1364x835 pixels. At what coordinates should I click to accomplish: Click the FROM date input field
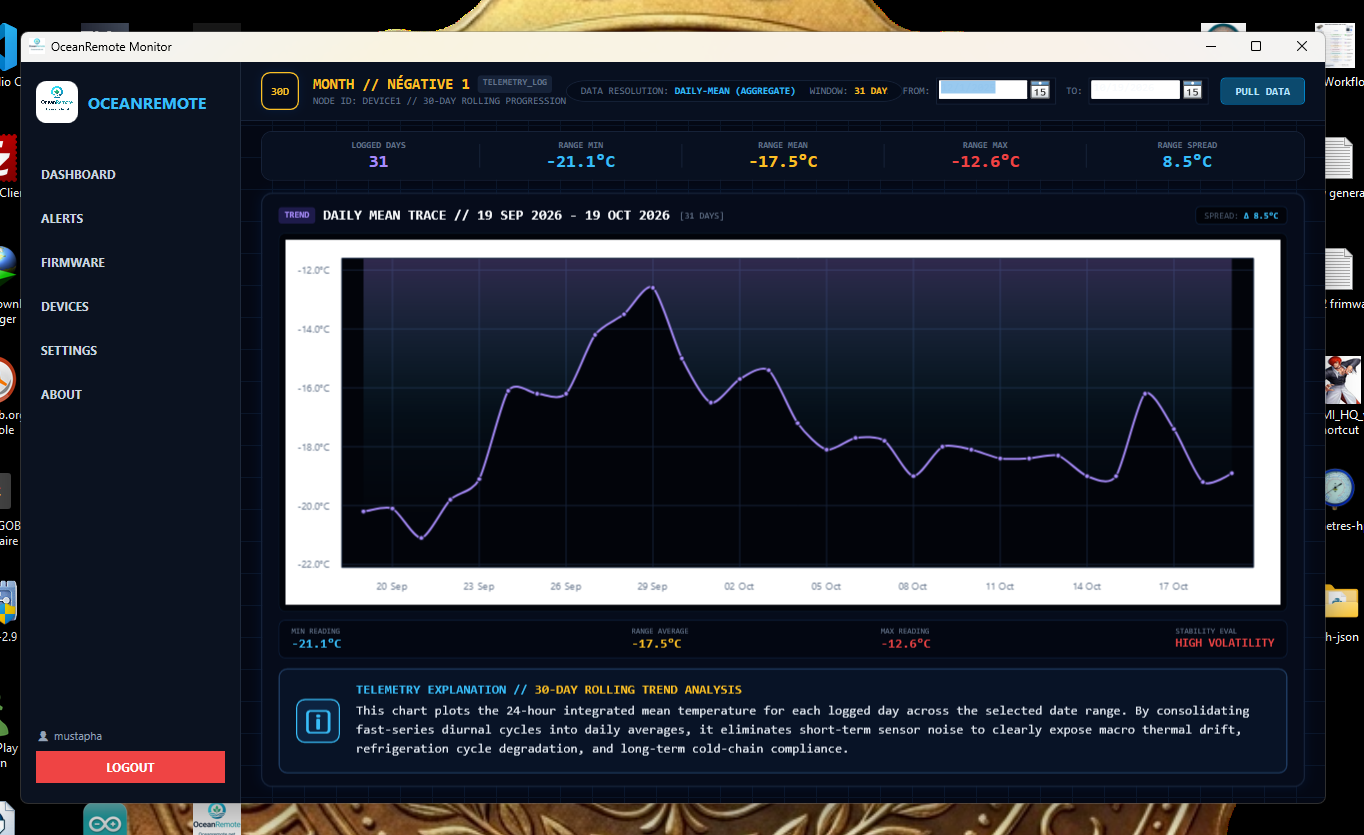tap(983, 90)
